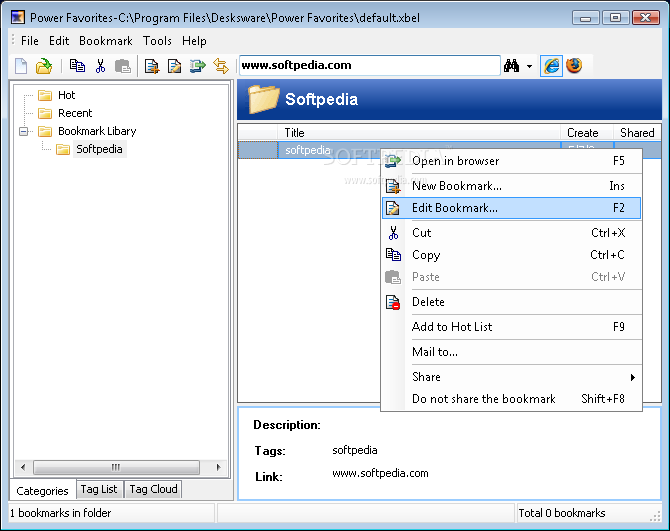Click tree scrollbar right arrow

point(219,467)
